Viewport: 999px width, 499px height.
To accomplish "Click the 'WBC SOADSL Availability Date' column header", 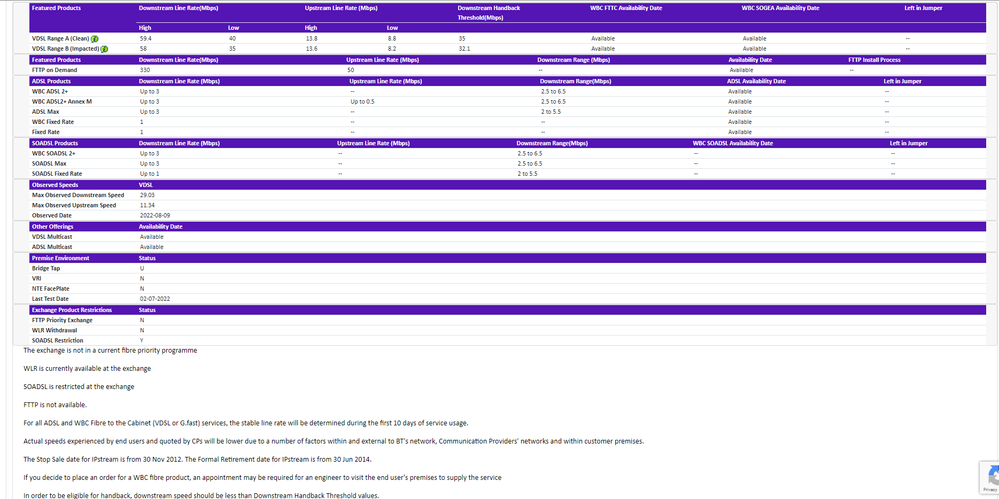I will (x=733, y=143).
